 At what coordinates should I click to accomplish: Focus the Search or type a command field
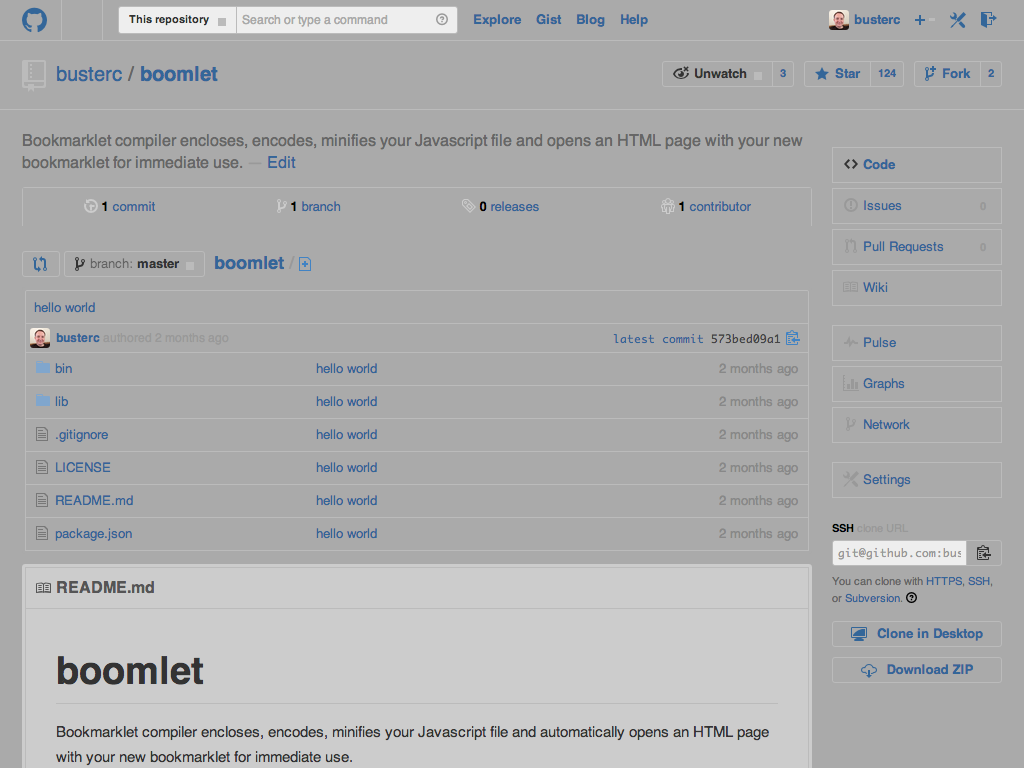[346, 20]
